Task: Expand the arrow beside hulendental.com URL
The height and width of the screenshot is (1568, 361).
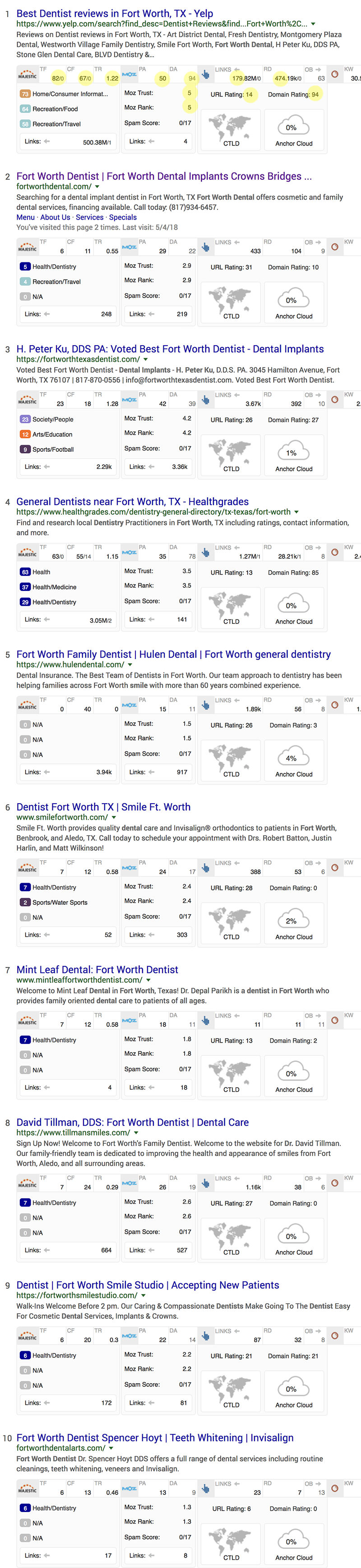Action: (x=130, y=665)
